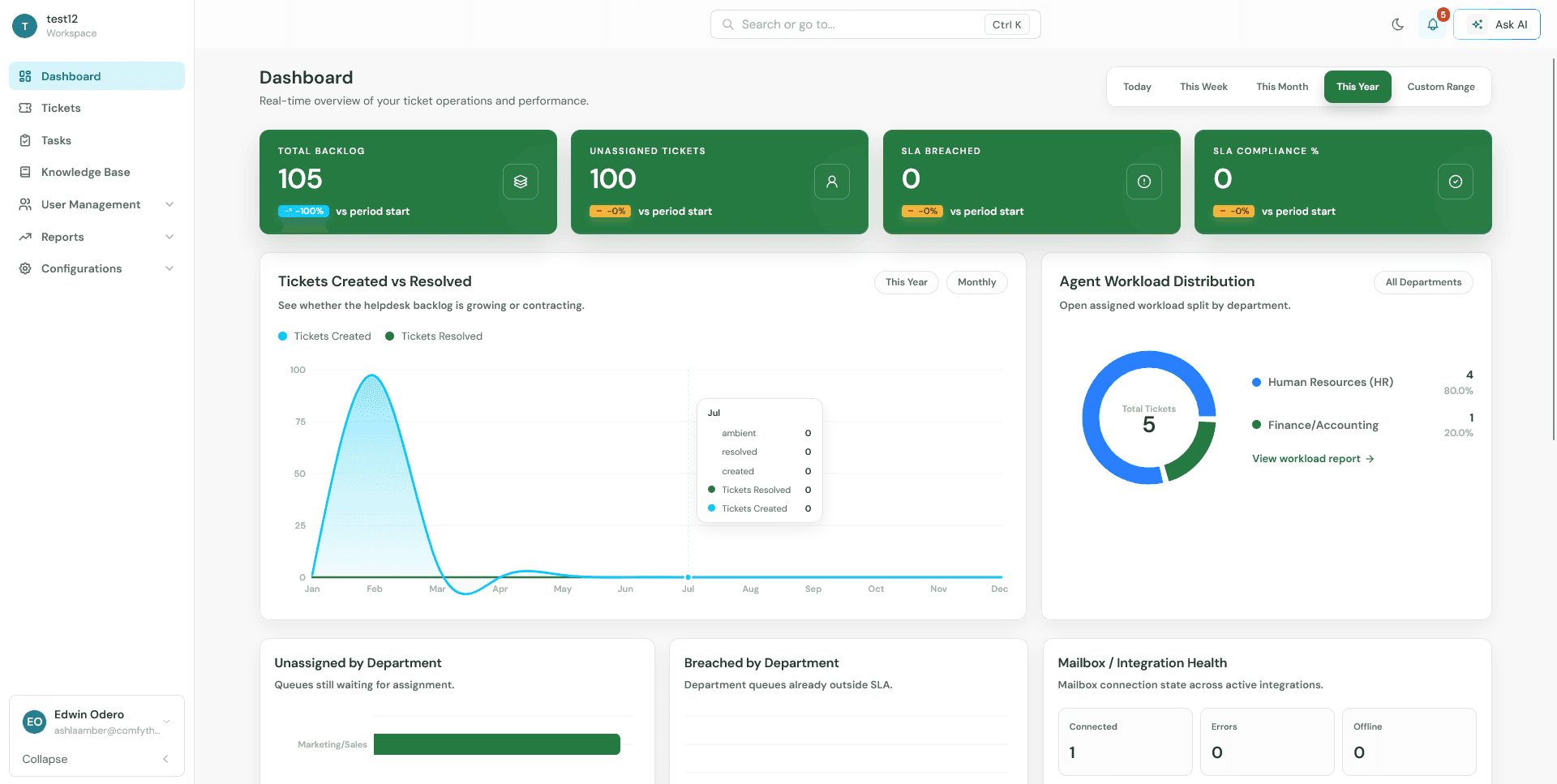Click the test12 workspace avatar

coord(25,26)
